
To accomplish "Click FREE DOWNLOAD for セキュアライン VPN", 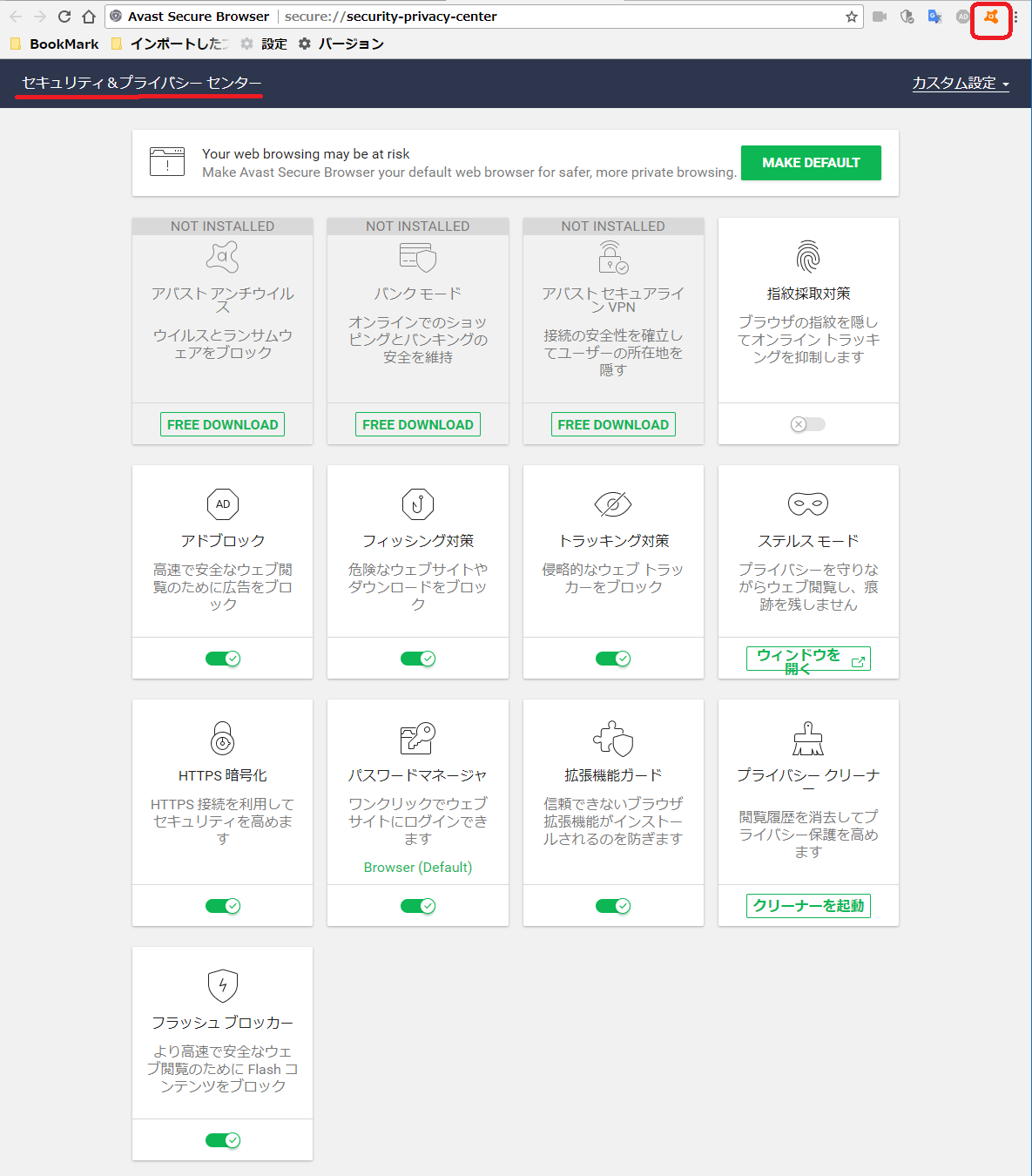I will pos(613,424).
